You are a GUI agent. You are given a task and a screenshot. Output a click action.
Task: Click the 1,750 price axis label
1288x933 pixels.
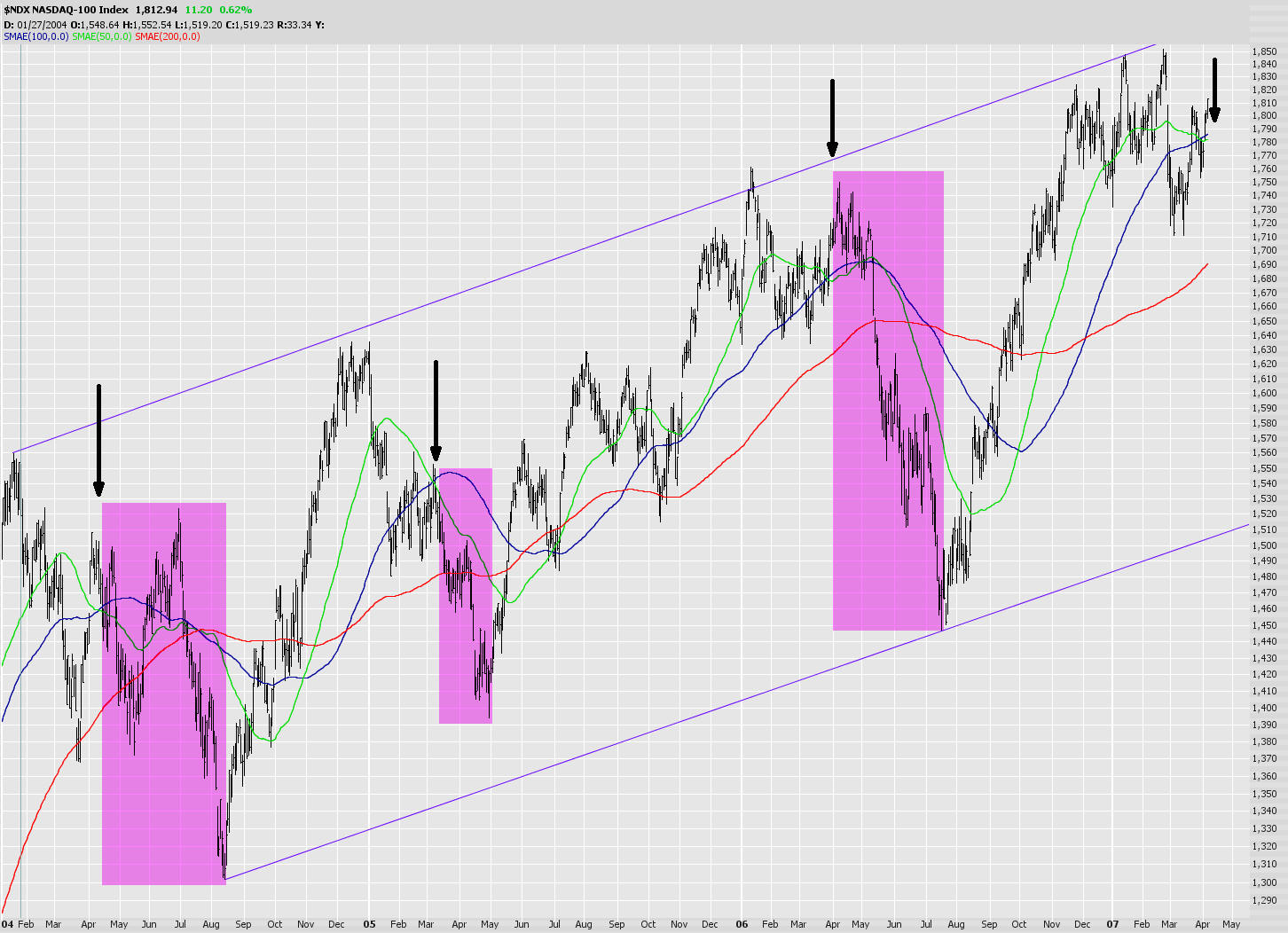1264,182
